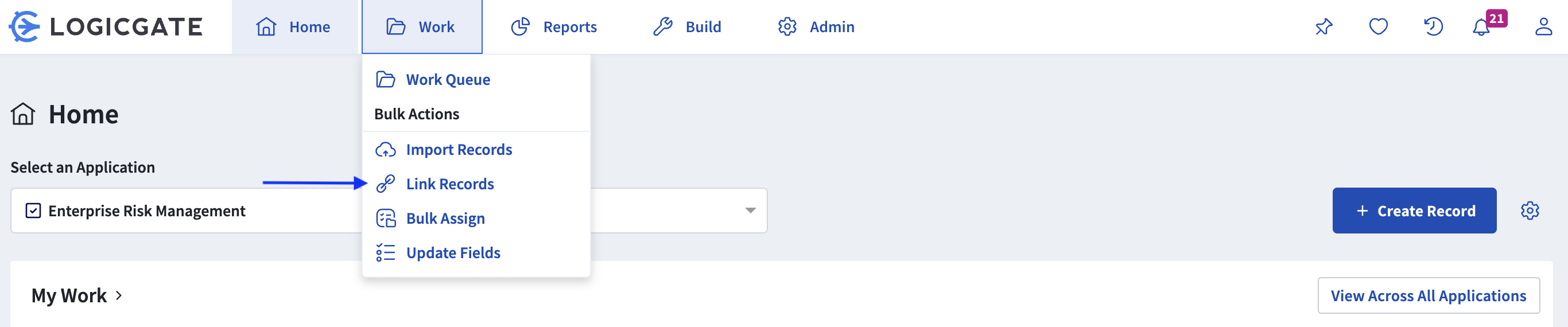Expand the application dropdown arrow
The height and width of the screenshot is (327, 1568).
tap(750, 211)
